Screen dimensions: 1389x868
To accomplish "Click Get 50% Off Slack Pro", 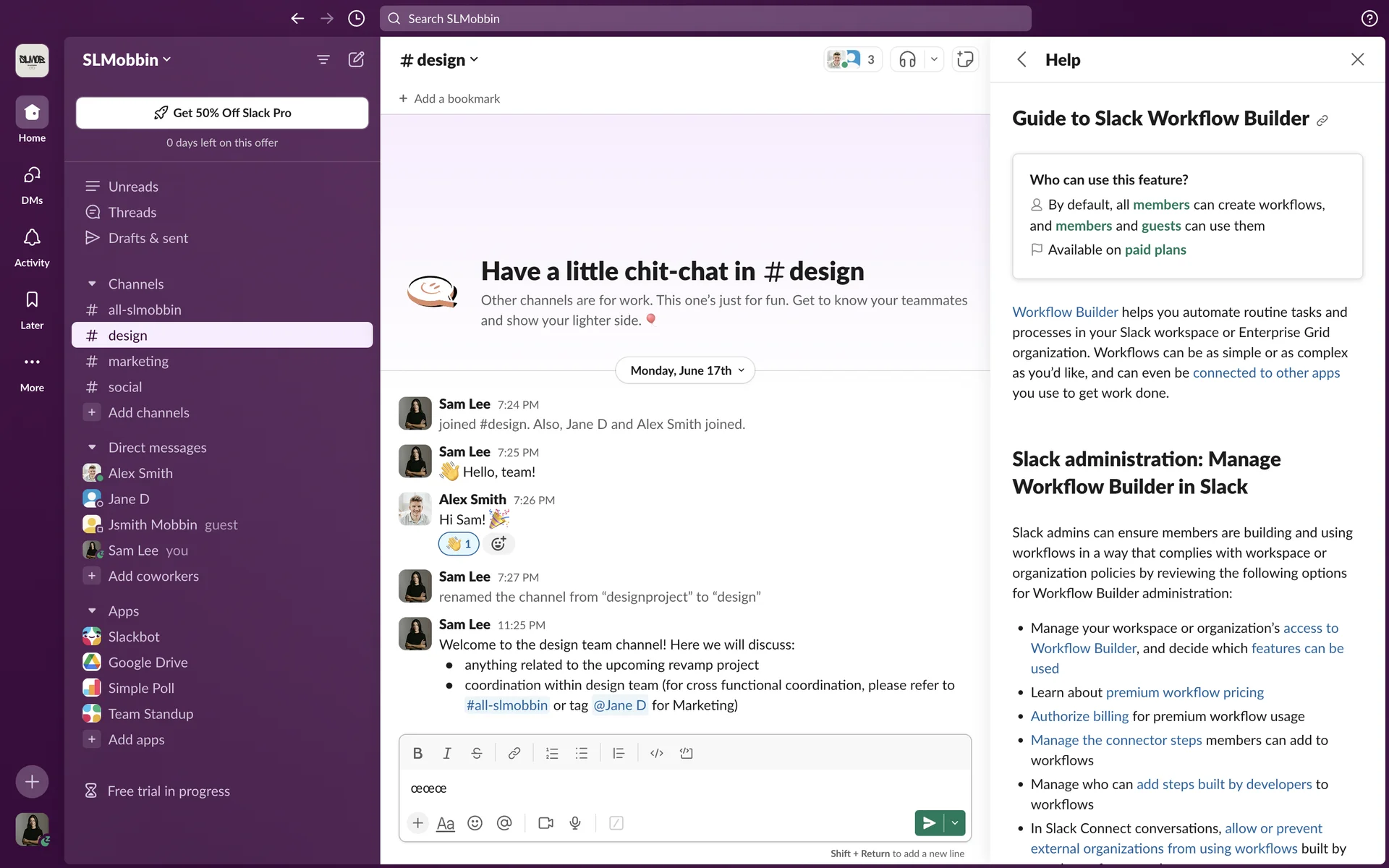I will coord(222,113).
